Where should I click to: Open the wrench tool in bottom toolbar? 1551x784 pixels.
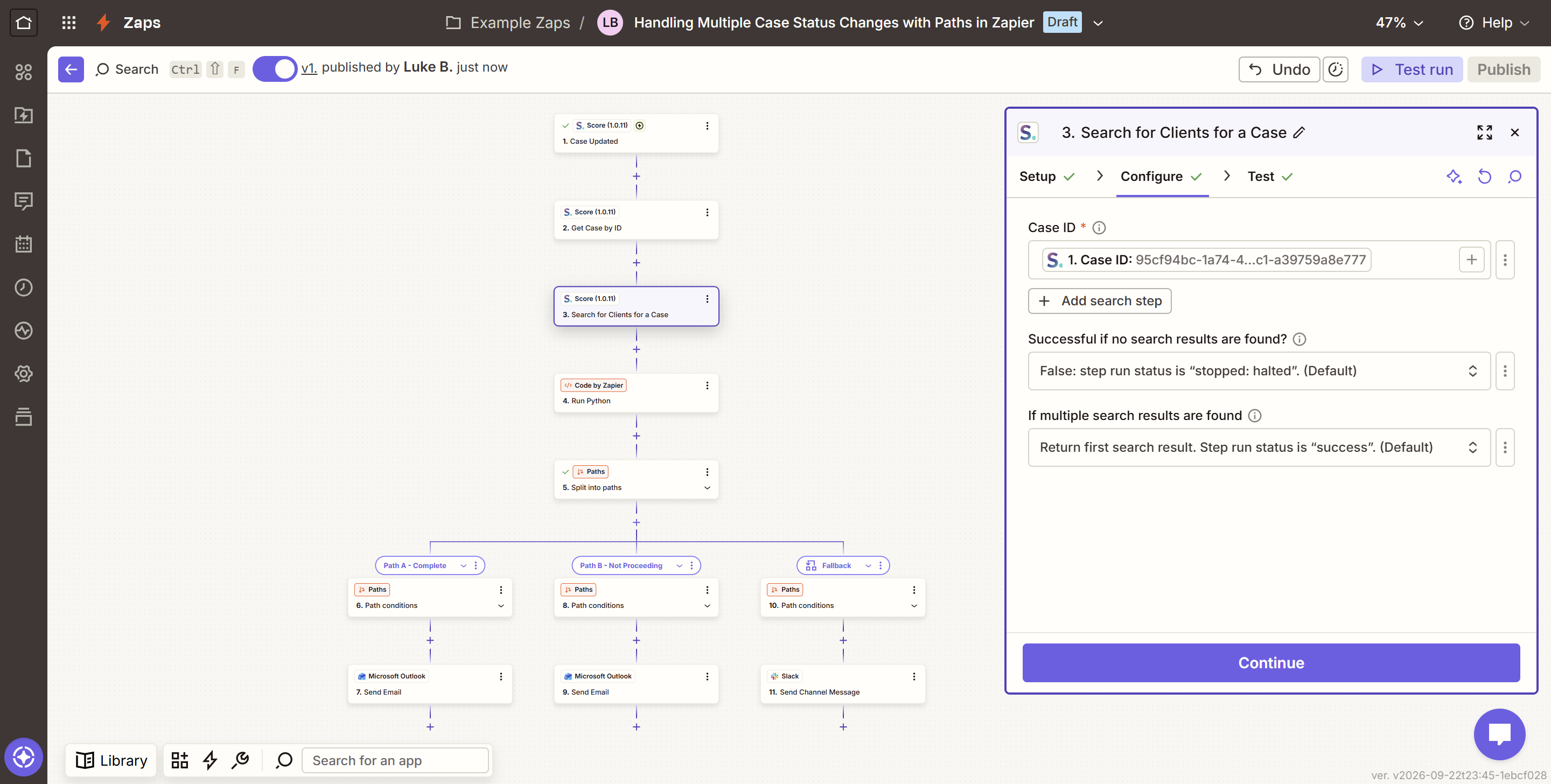(x=240, y=760)
